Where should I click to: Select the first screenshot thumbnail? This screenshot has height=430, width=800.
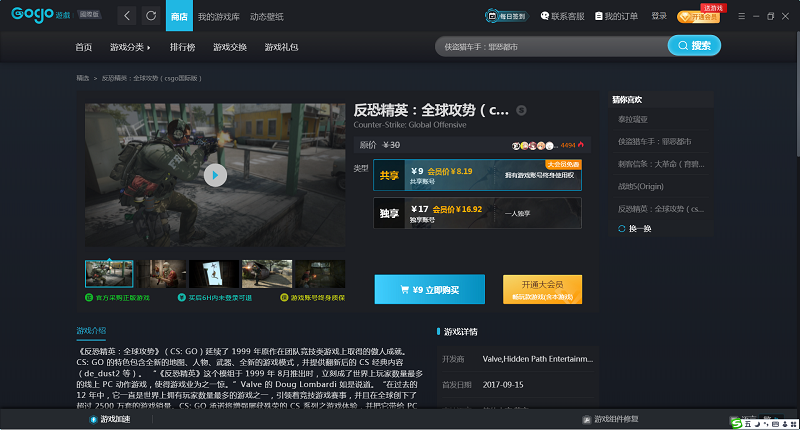[x=109, y=274]
